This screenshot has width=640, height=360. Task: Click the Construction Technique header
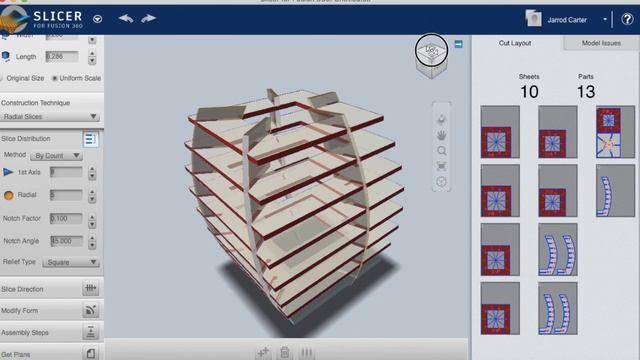coord(36,103)
